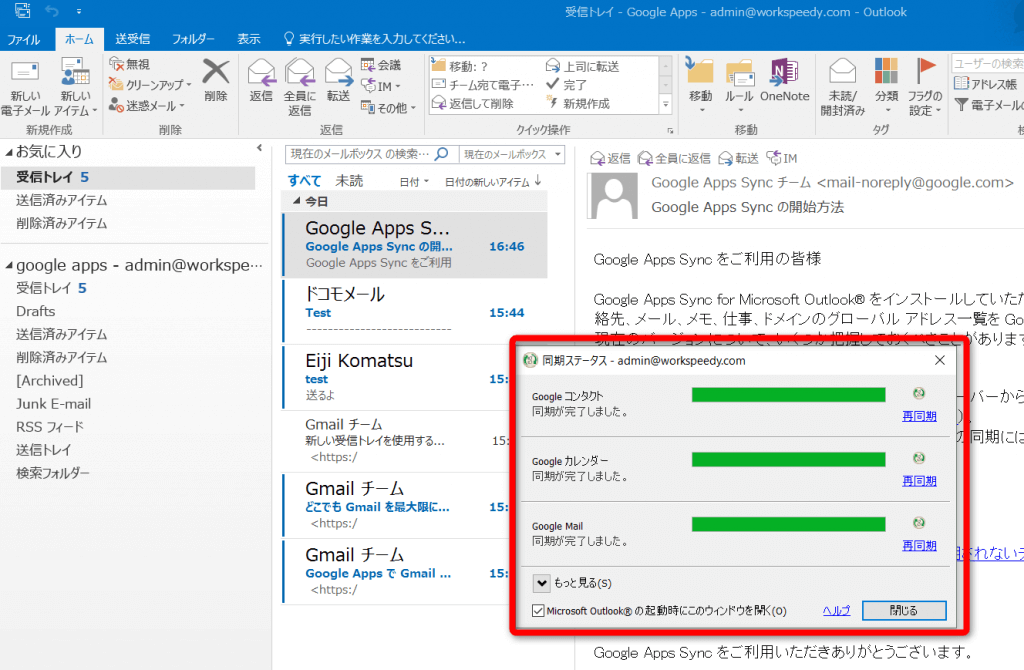Viewport: 1024px width, 670px height.
Task: Open the Drafts folder
Action: (36, 311)
